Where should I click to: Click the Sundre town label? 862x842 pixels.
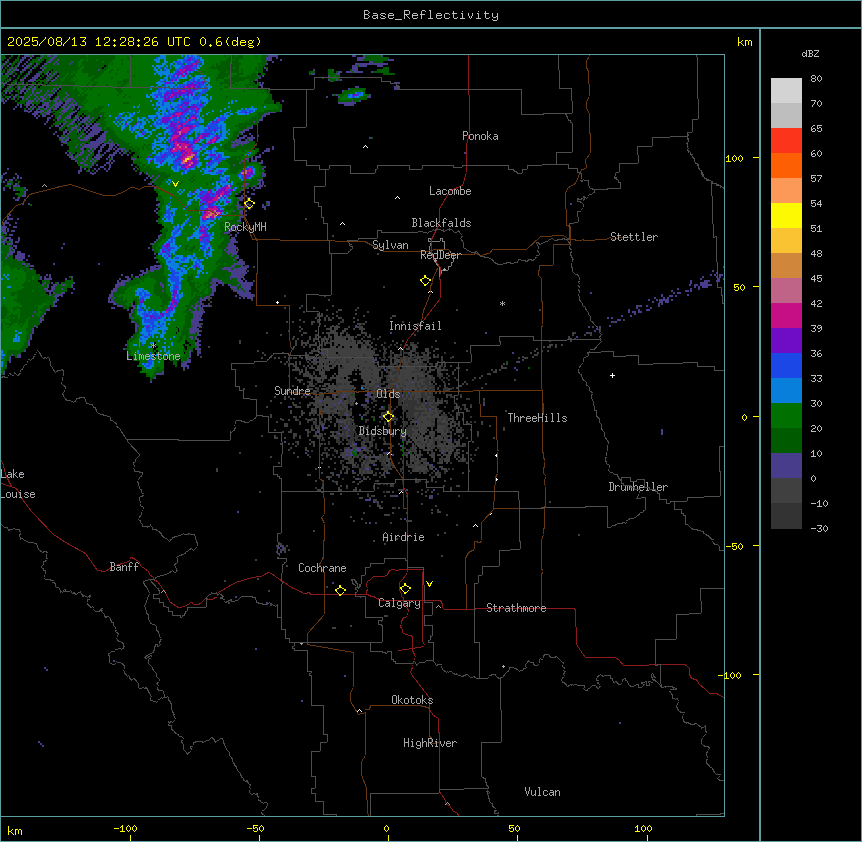pos(292,391)
